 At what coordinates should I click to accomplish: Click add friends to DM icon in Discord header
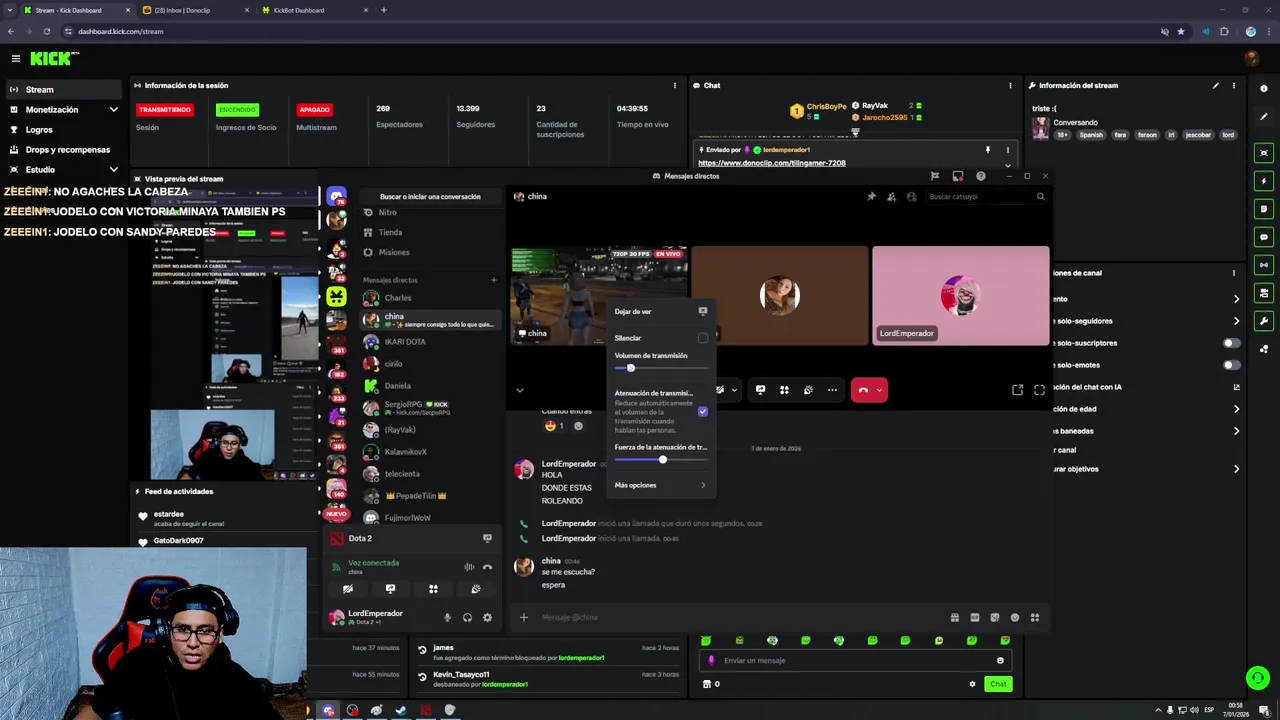click(891, 197)
